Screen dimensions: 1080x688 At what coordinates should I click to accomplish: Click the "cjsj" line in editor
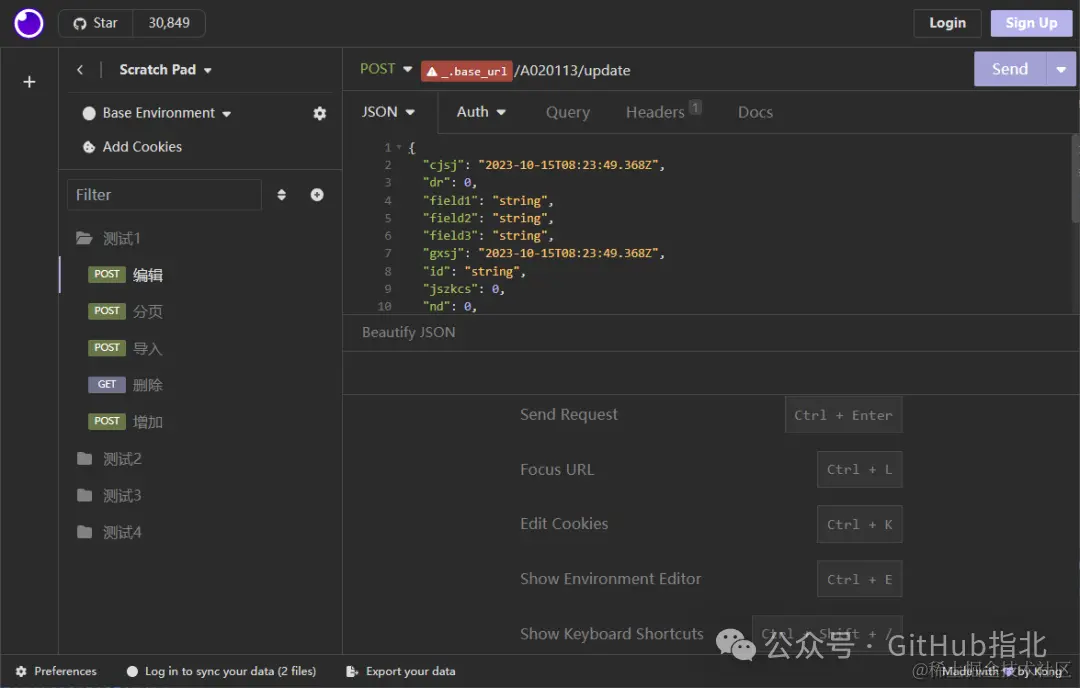pos(543,165)
